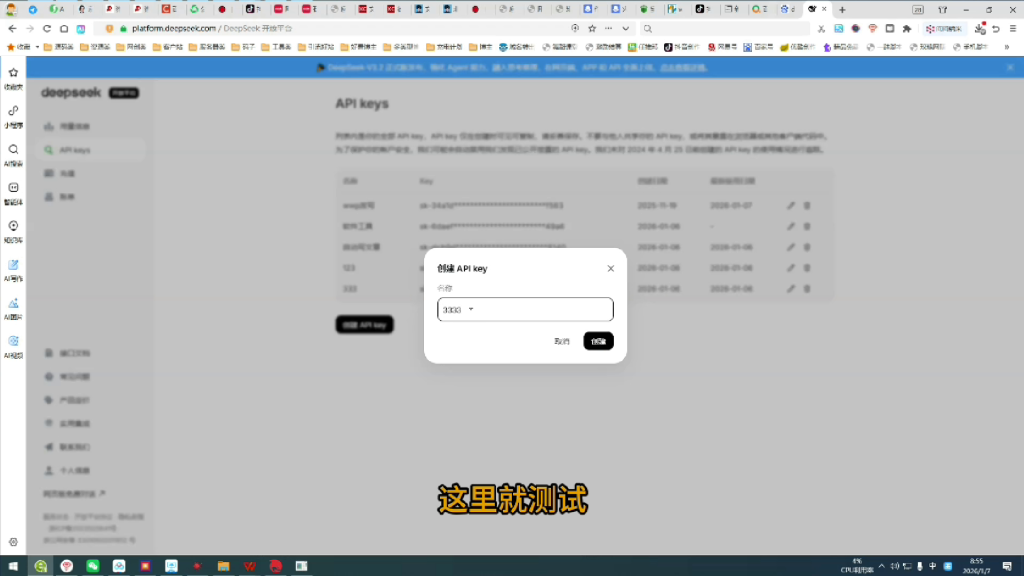The height and width of the screenshot is (576, 1024).
Task: Click 创建 to confirm the new API key
Action: 596,340
